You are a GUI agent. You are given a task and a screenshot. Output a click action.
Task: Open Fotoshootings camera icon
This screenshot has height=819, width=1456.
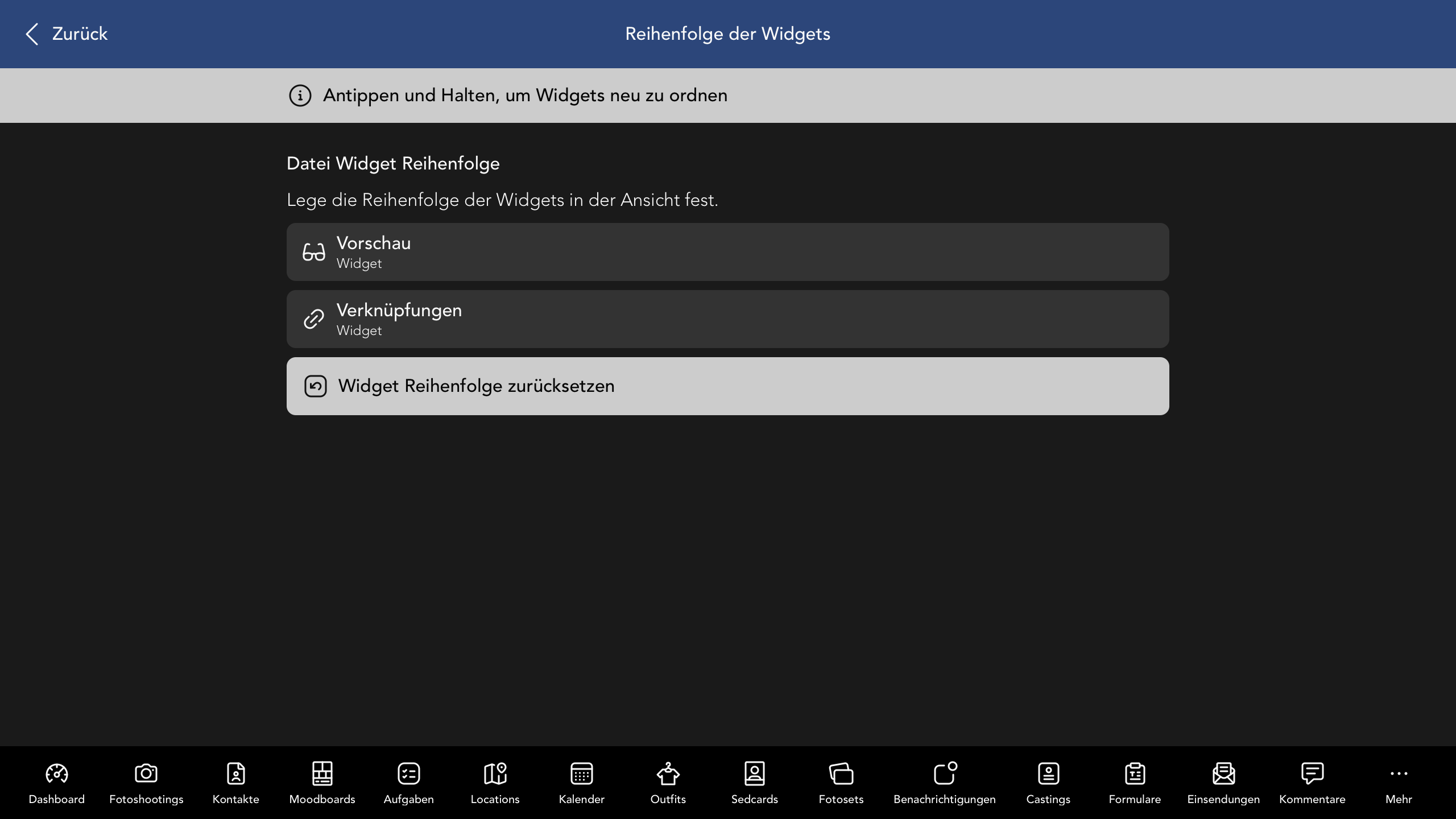[146, 773]
